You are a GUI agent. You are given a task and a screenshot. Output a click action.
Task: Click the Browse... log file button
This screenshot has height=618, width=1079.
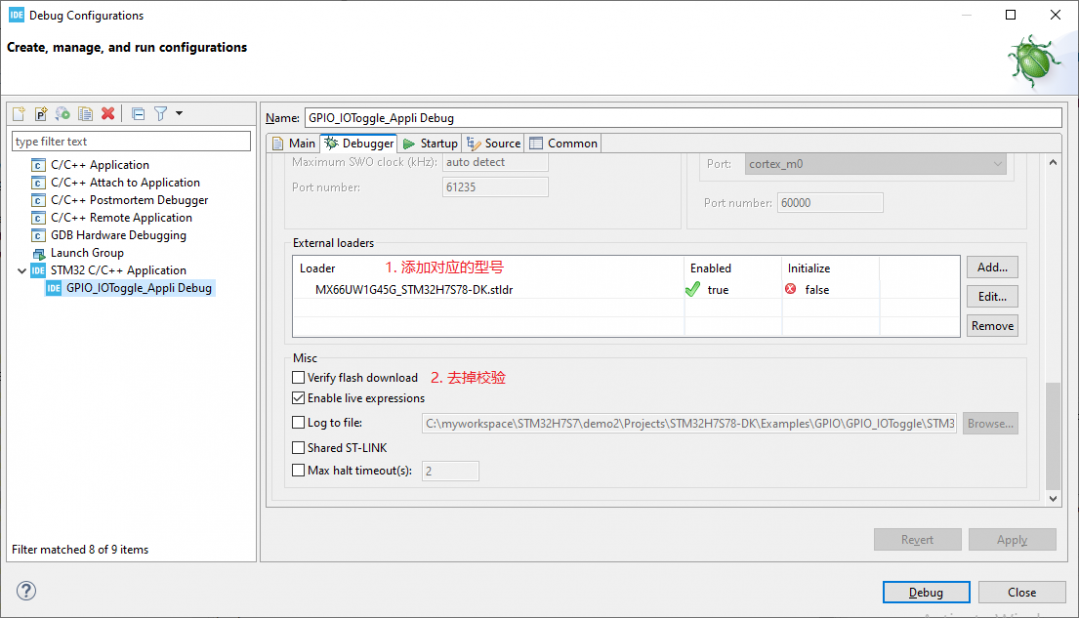pyautogui.click(x=990, y=423)
